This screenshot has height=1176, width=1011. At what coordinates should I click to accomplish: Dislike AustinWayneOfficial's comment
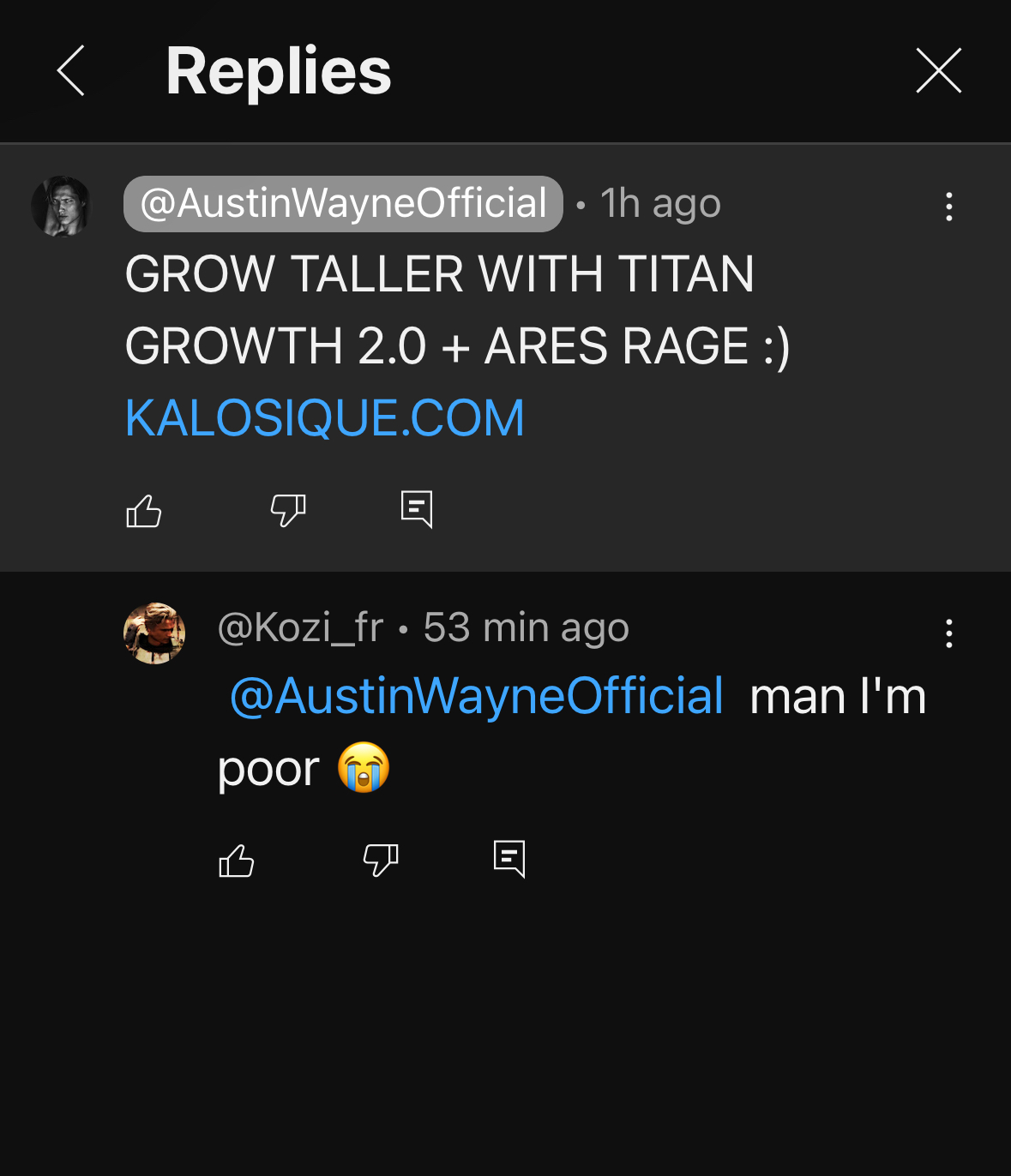288,511
